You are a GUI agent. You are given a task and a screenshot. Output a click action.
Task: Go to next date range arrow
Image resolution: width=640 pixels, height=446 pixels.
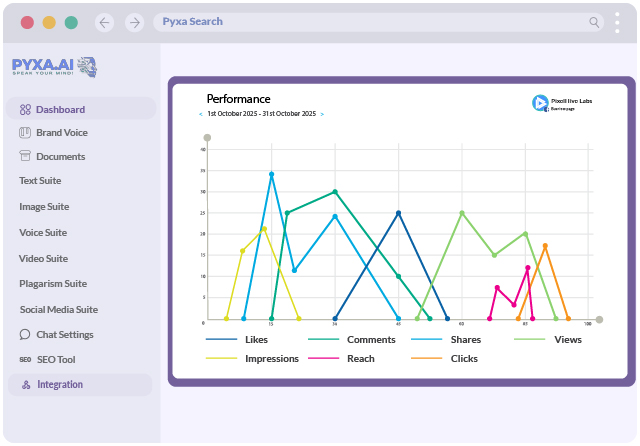coord(322,114)
